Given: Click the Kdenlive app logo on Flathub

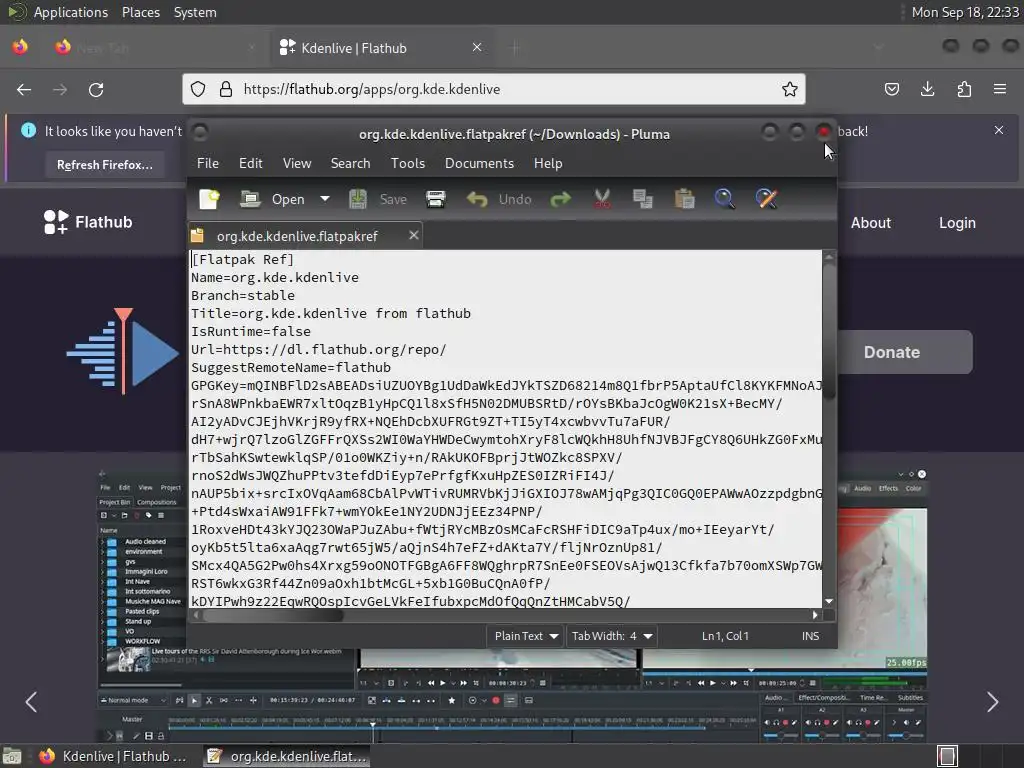Looking at the screenshot, I should point(123,351).
